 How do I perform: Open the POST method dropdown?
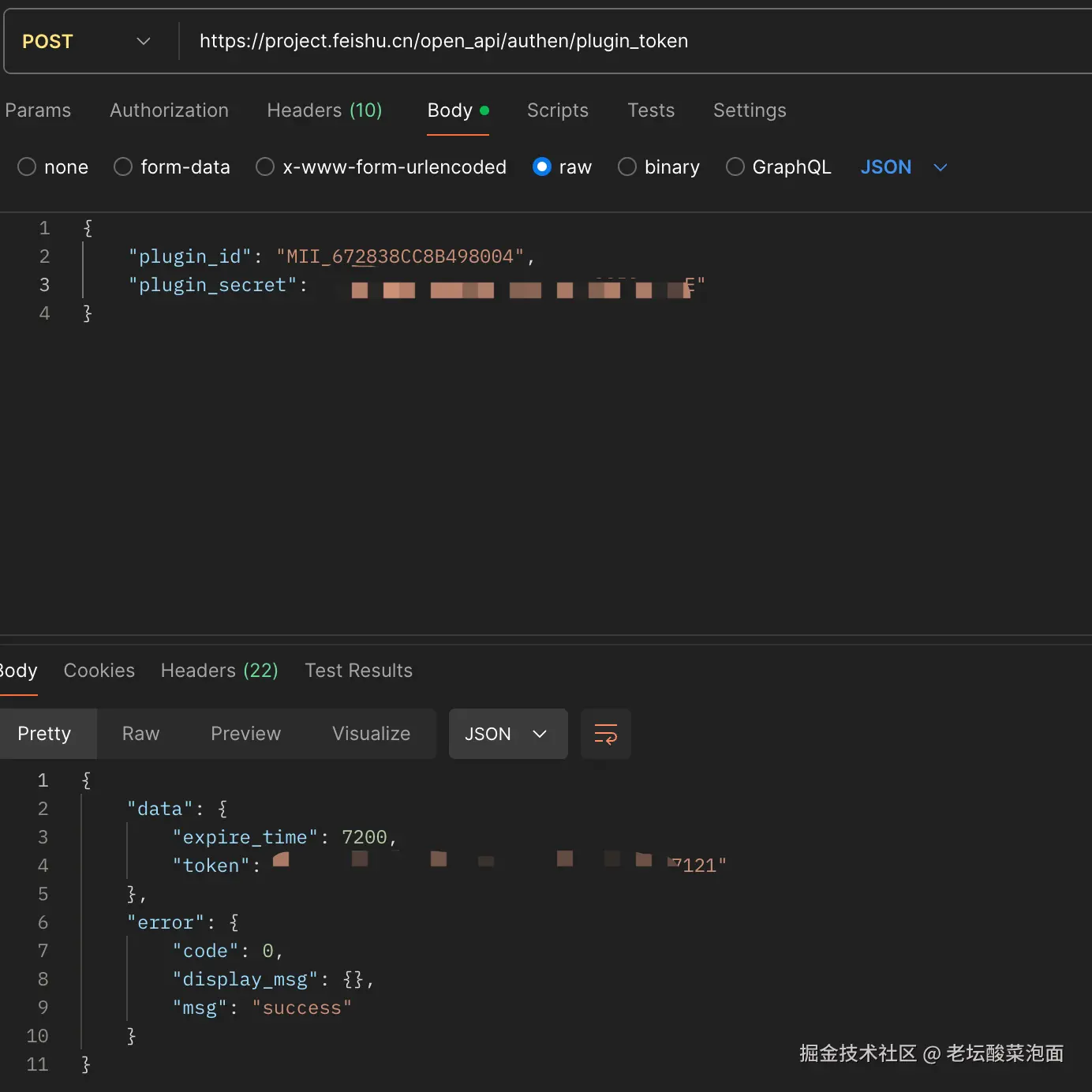click(x=87, y=41)
